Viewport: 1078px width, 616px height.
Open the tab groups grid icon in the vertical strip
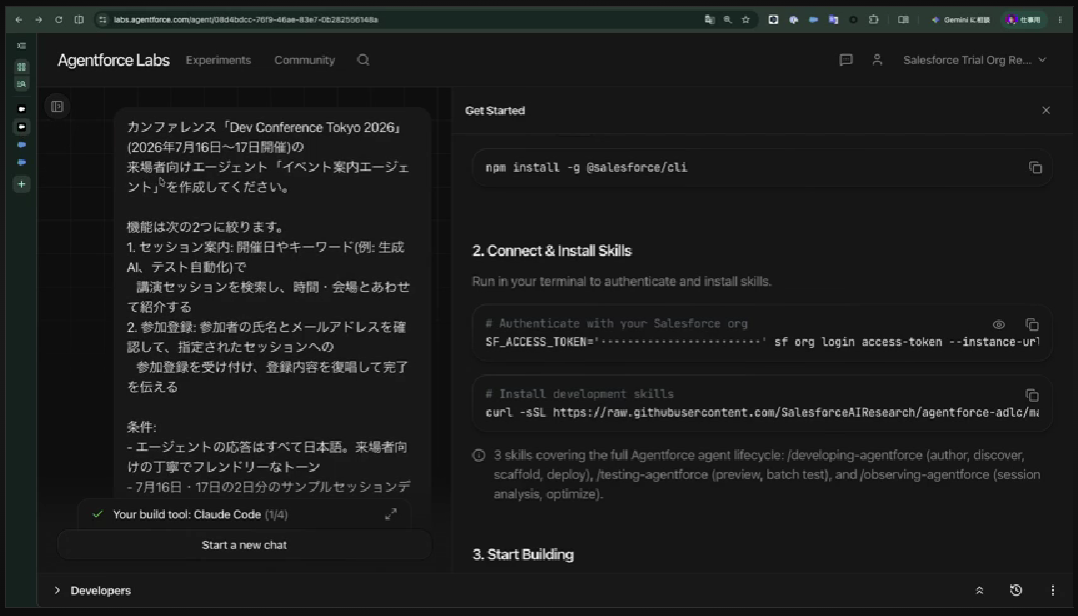[x=21, y=67]
